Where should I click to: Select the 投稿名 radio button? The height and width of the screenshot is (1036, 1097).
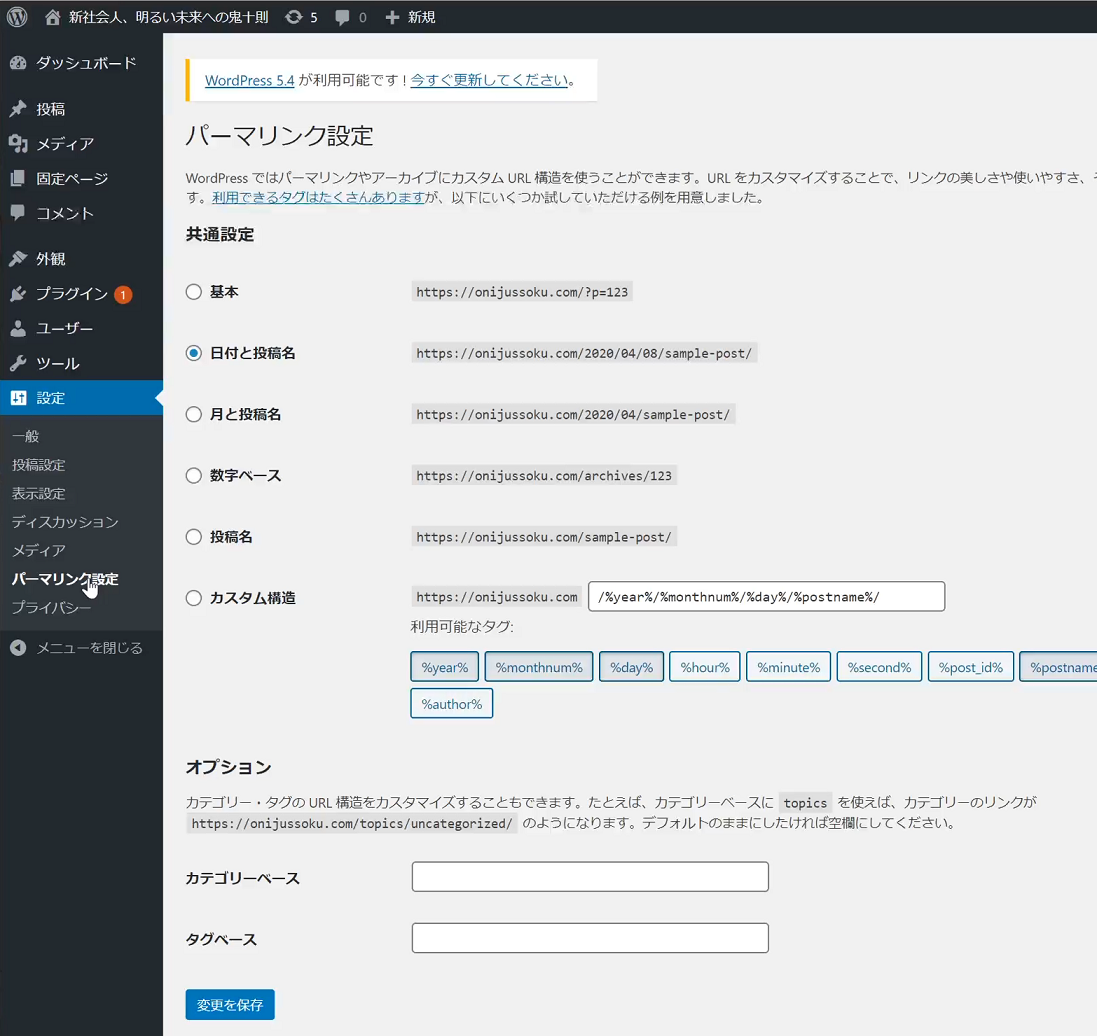[x=194, y=537]
